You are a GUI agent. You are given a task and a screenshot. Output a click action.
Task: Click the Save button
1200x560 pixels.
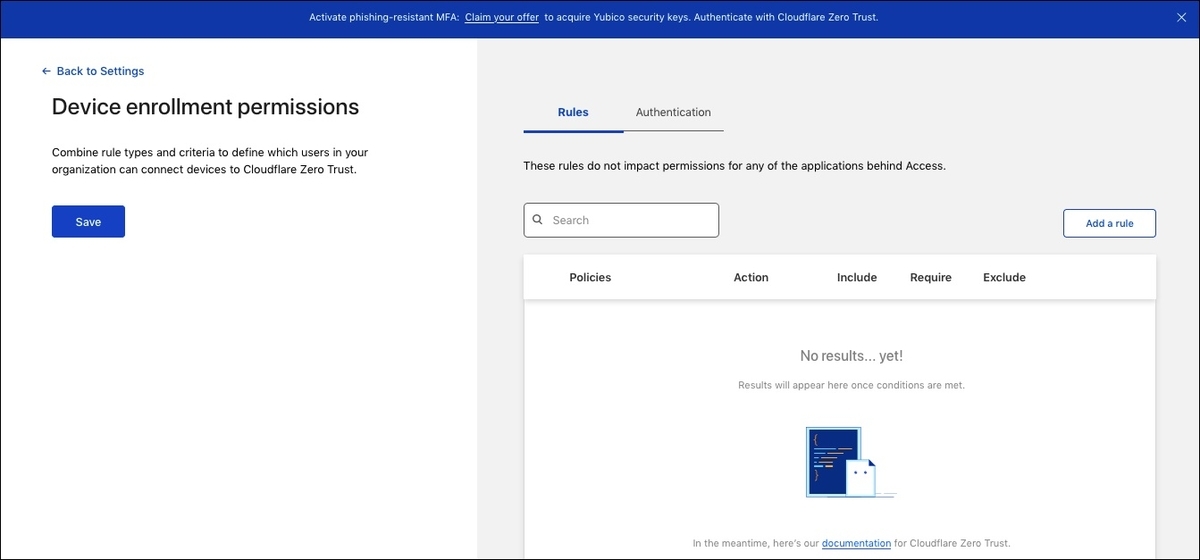(x=88, y=222)
